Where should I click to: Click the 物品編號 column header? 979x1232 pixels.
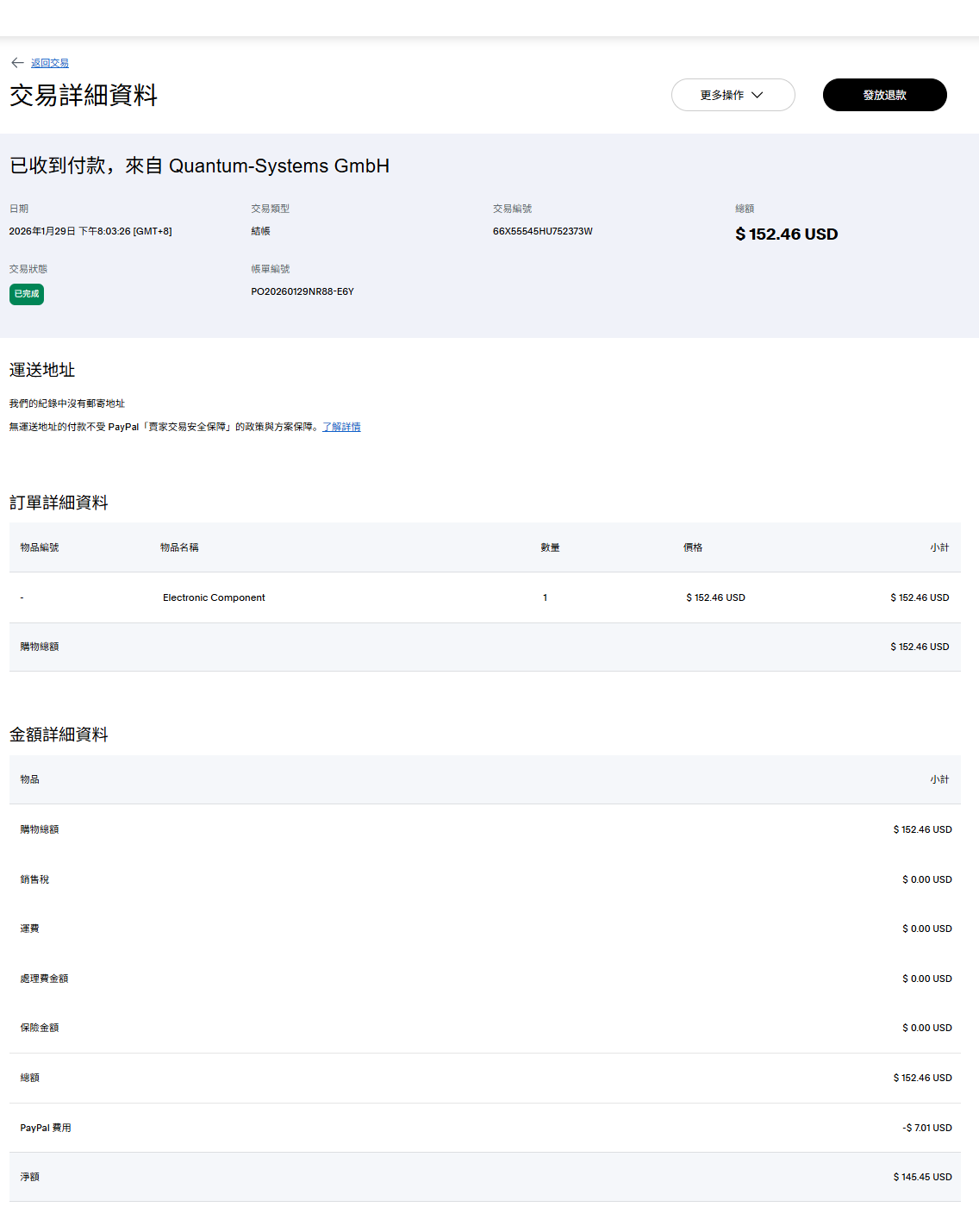[x=40, y=547]
